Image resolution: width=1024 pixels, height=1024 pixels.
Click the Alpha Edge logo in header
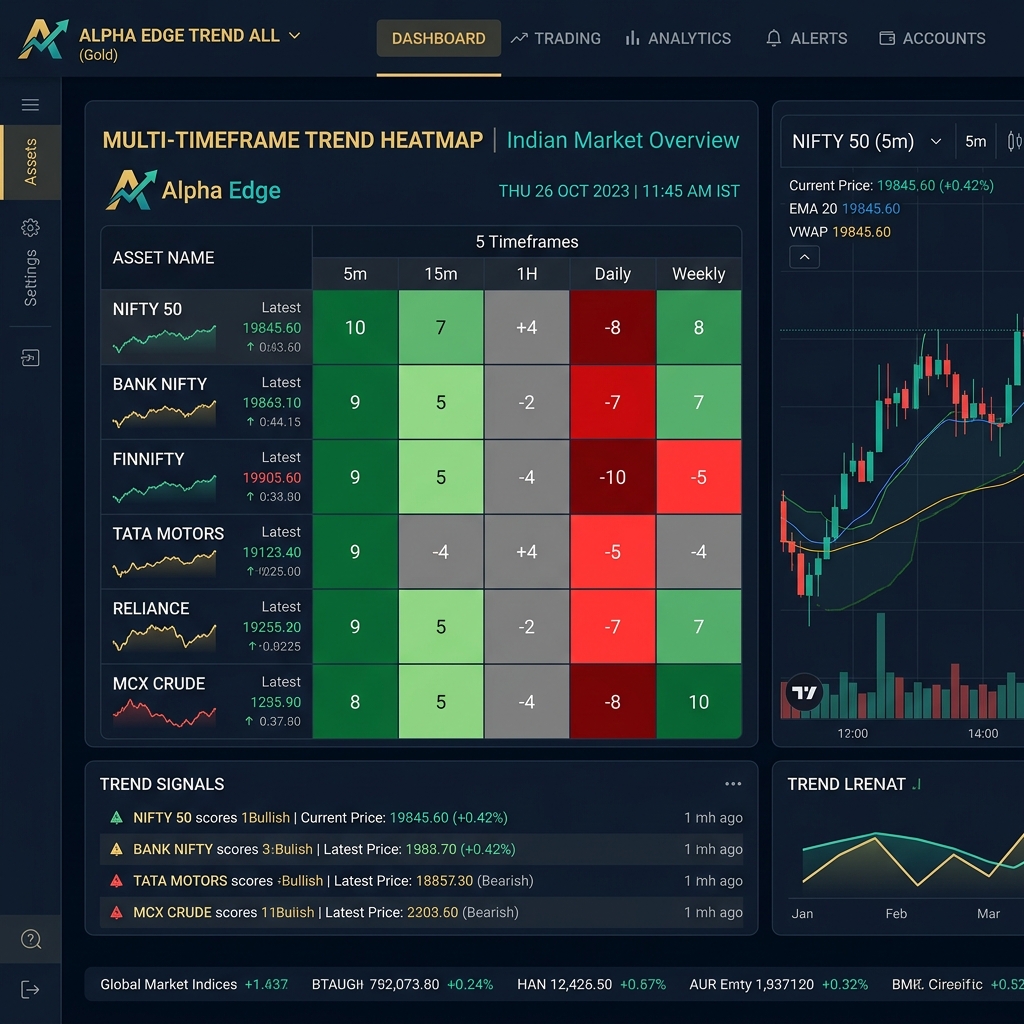pyautogui.click(x=43, y=39)
